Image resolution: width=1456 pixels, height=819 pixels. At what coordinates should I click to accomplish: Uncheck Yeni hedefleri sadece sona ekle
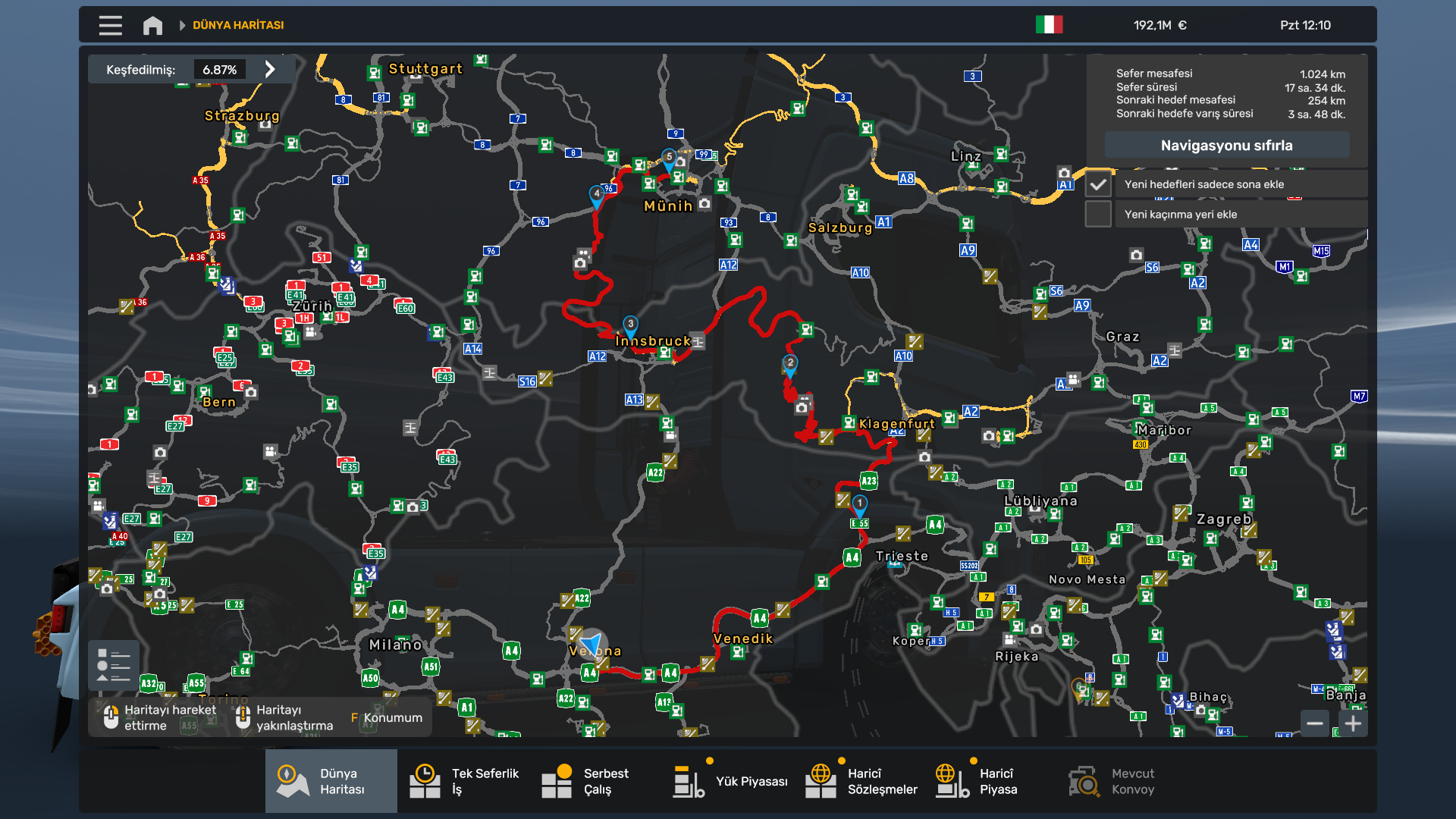pos(1097,184)
